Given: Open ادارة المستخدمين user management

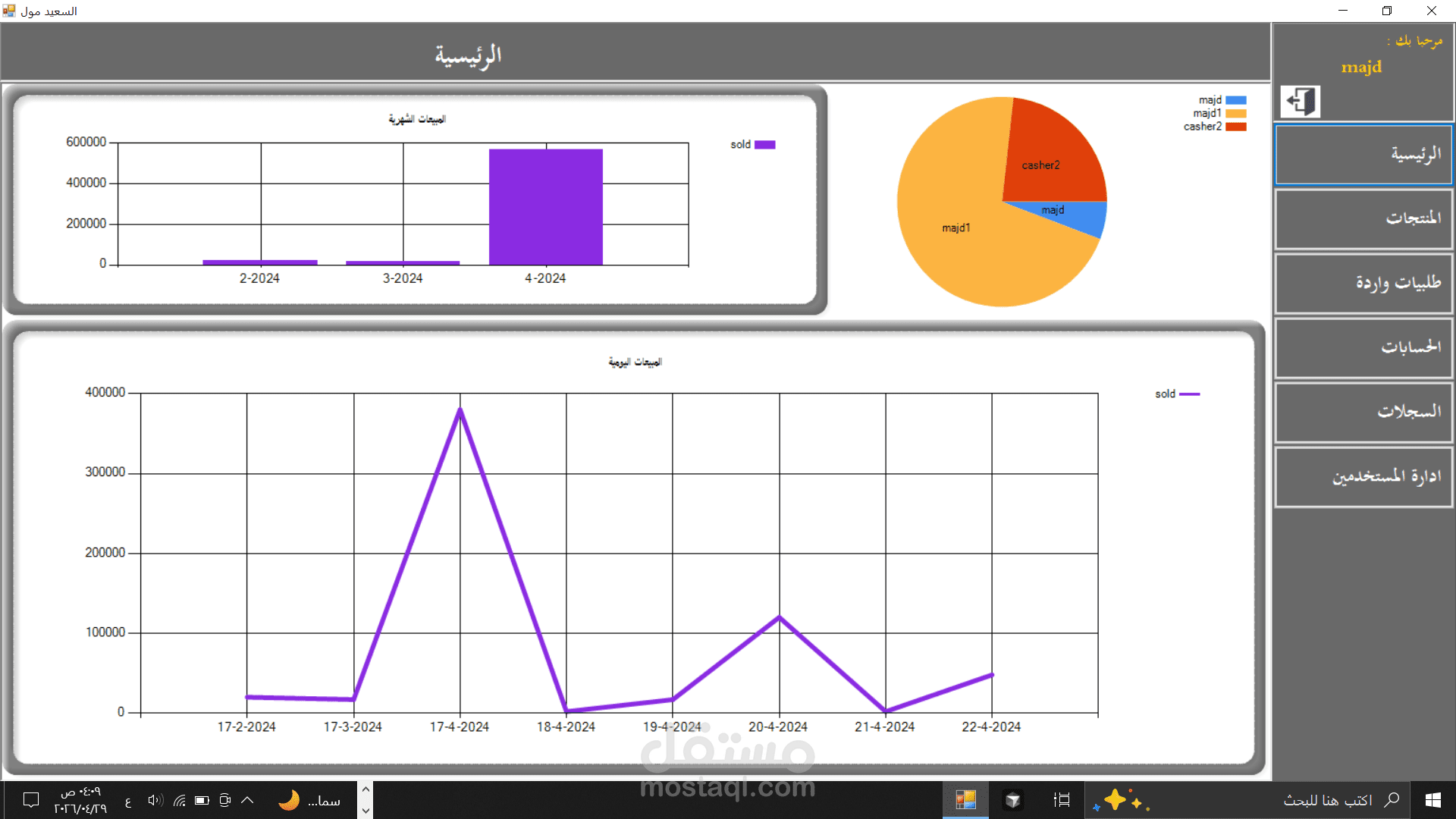Looking at the screenshot, I should 1363,477.
